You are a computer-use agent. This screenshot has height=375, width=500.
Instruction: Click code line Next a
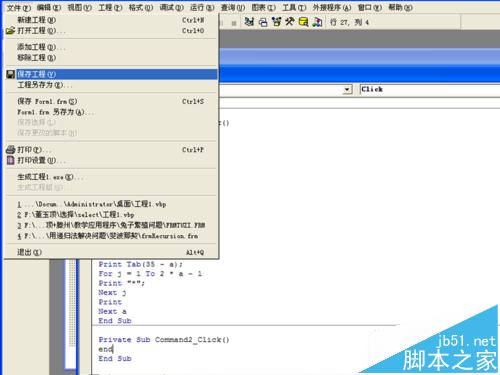[x=112, y=311]
